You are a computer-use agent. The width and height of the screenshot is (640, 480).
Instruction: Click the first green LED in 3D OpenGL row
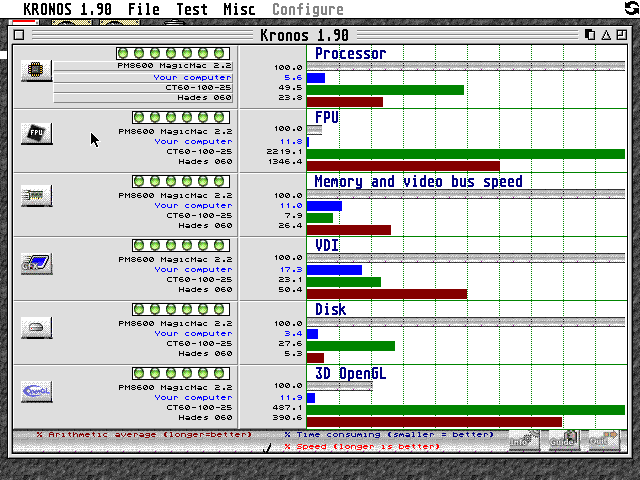(139, 373)
